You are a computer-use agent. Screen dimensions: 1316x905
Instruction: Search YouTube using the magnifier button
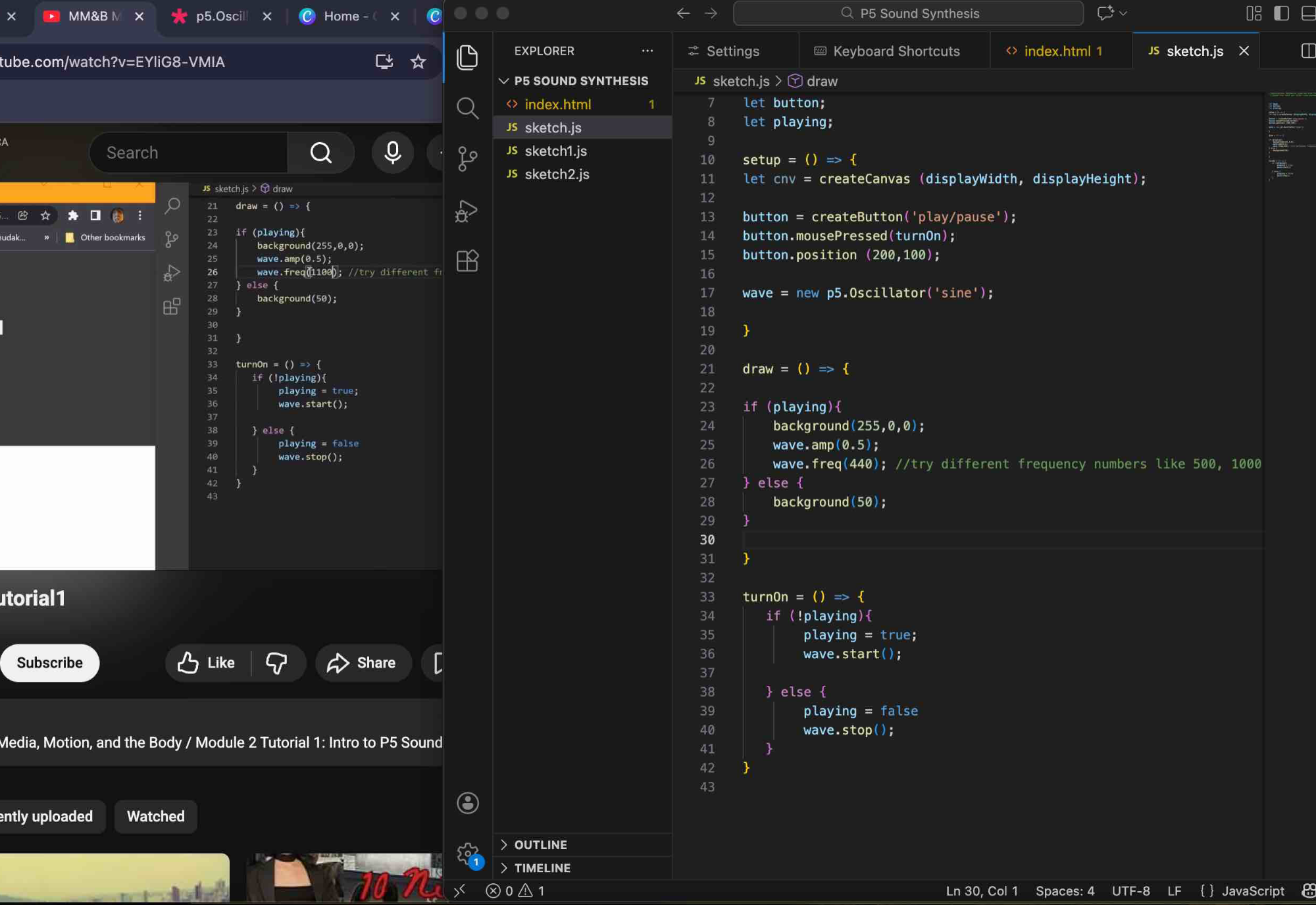[320, 153]
